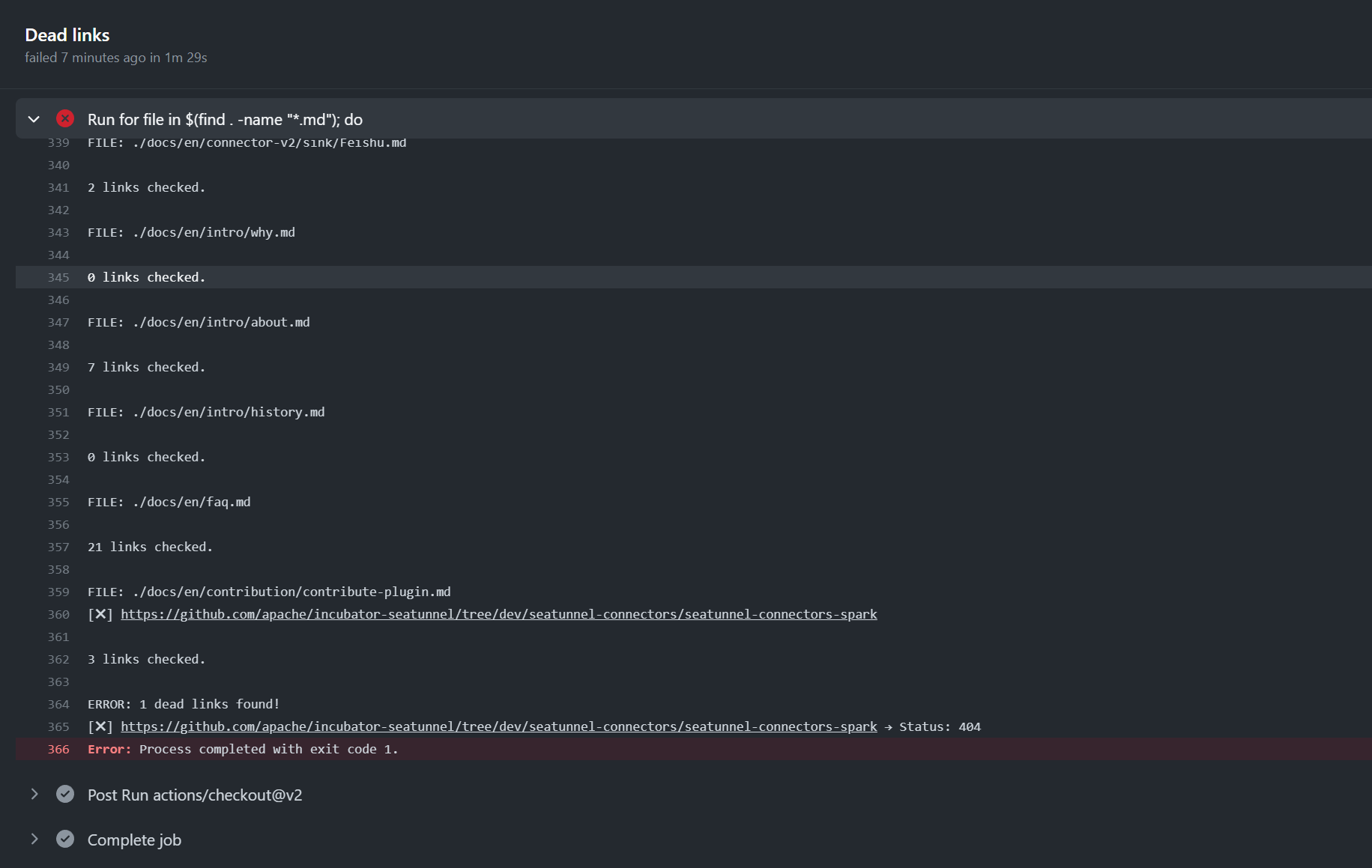Expand the Complete job step
Screen dimensions: 1372x868
(x=34, y=839)
